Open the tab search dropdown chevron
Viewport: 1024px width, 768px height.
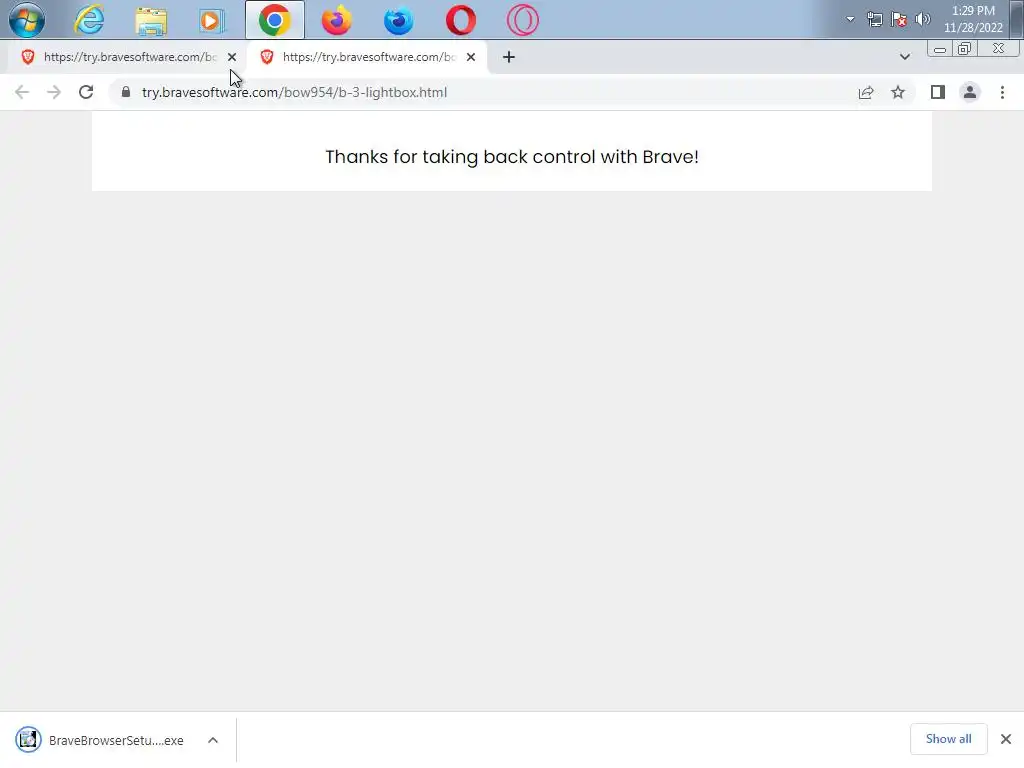tap(904, 57)
